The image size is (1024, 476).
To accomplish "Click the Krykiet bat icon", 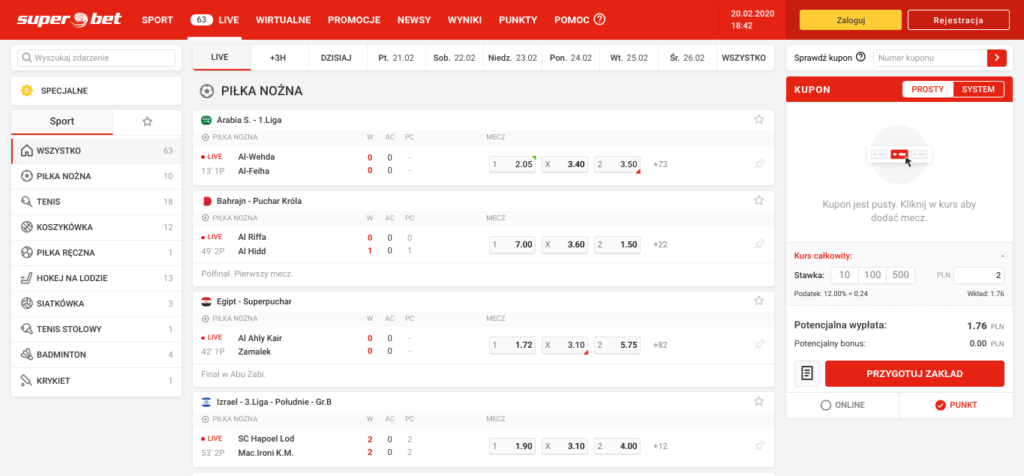I will (27, 381).
